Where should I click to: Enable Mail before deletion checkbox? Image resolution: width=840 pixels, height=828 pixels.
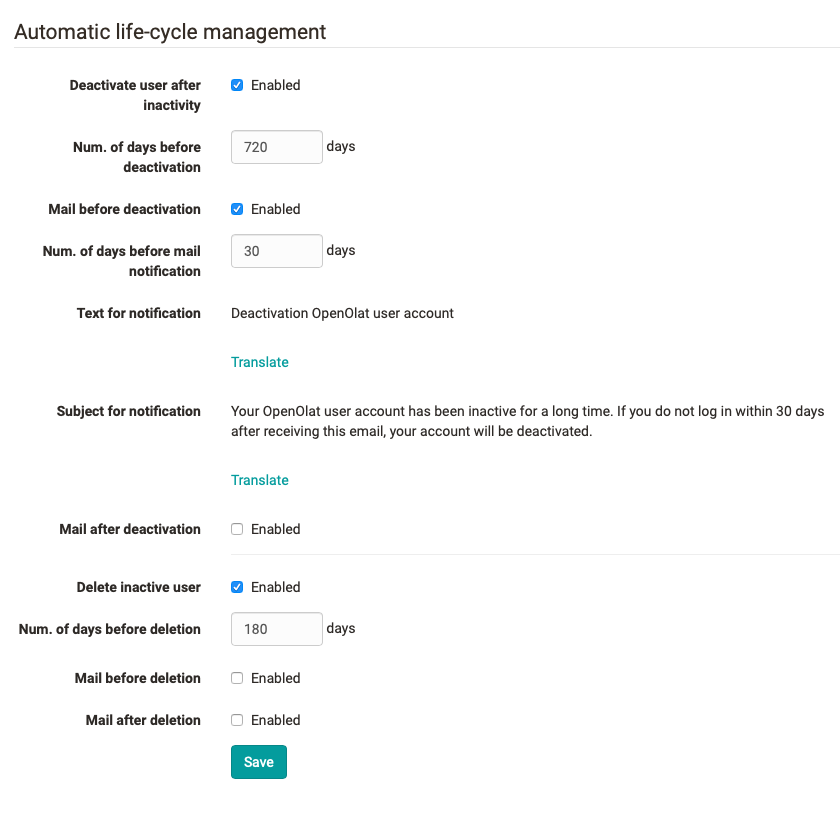pyautogui.click(x=237, y=678)
